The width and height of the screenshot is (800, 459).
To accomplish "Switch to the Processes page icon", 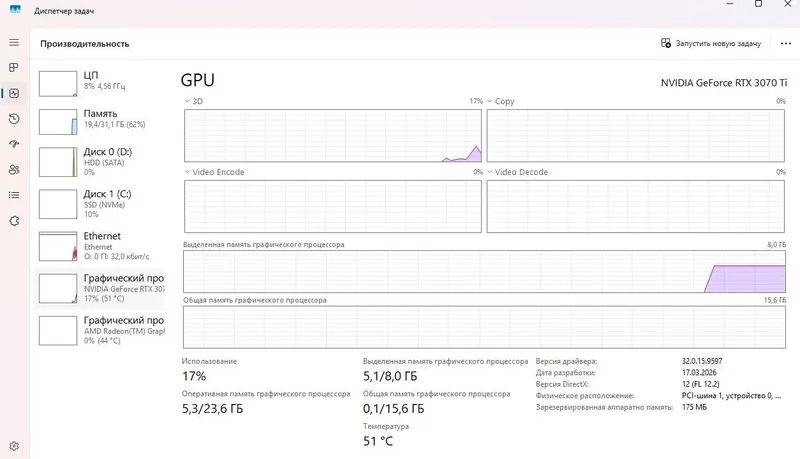I will pyautogui.click(x=14, y=67).
